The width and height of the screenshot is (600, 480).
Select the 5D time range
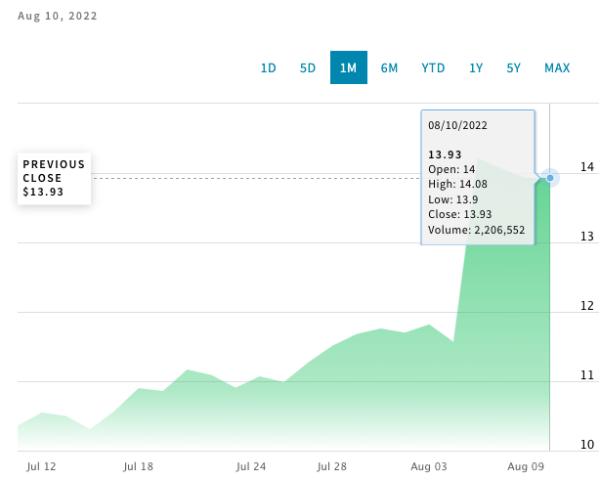(308, 68)
